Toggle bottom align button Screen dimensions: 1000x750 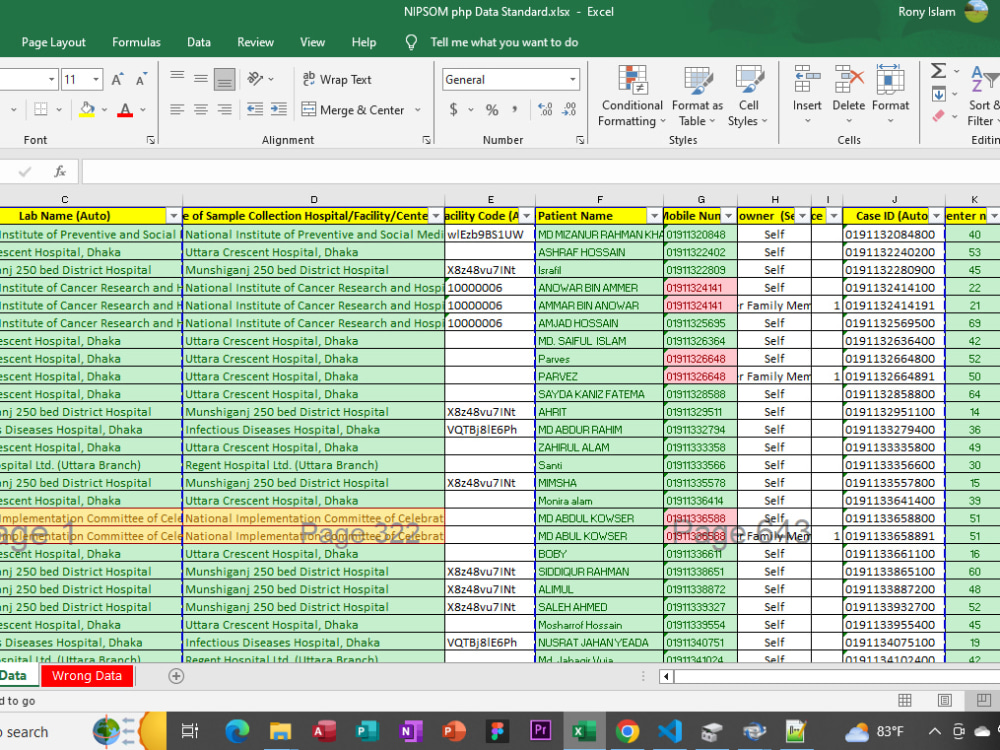[x=224, y=80]
